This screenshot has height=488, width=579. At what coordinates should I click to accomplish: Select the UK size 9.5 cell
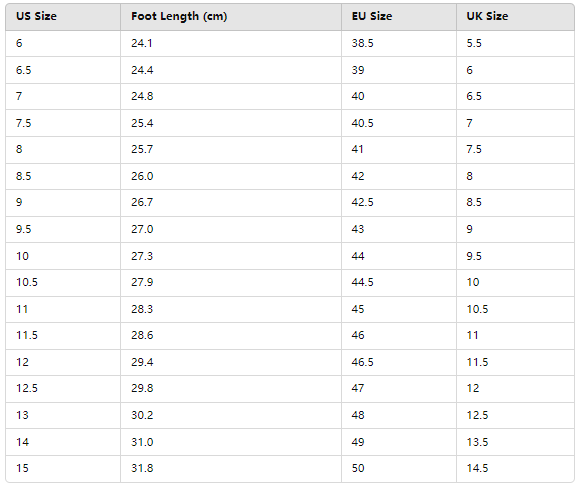coord(515,256)
